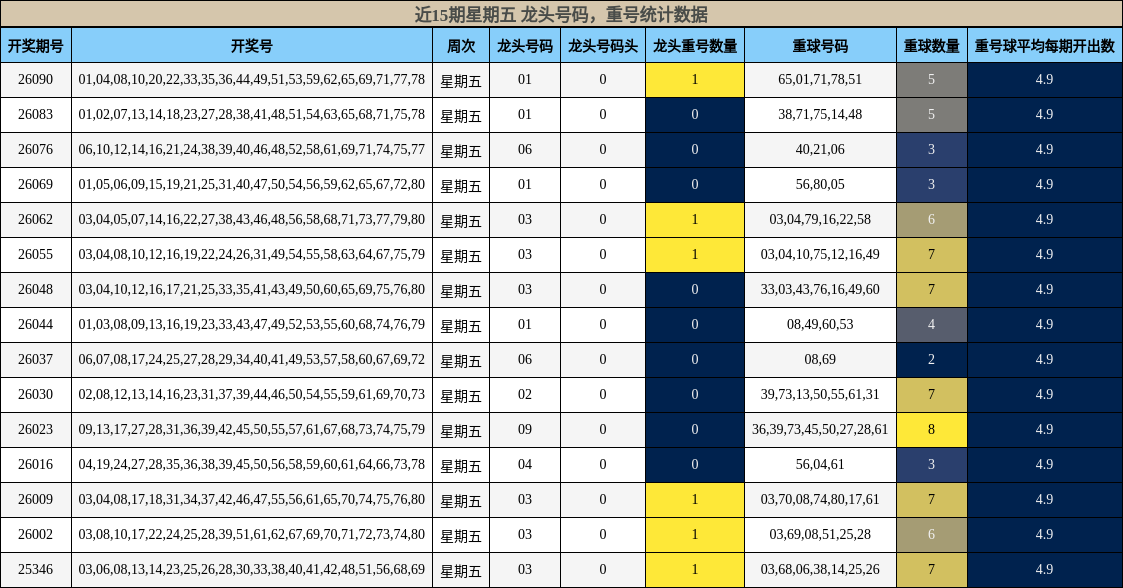Image resolution: width=1123 pixels, height=588 pixels.
Task: Click the table title 近15期星期五 龙头号码
Action: pos(561,13)
